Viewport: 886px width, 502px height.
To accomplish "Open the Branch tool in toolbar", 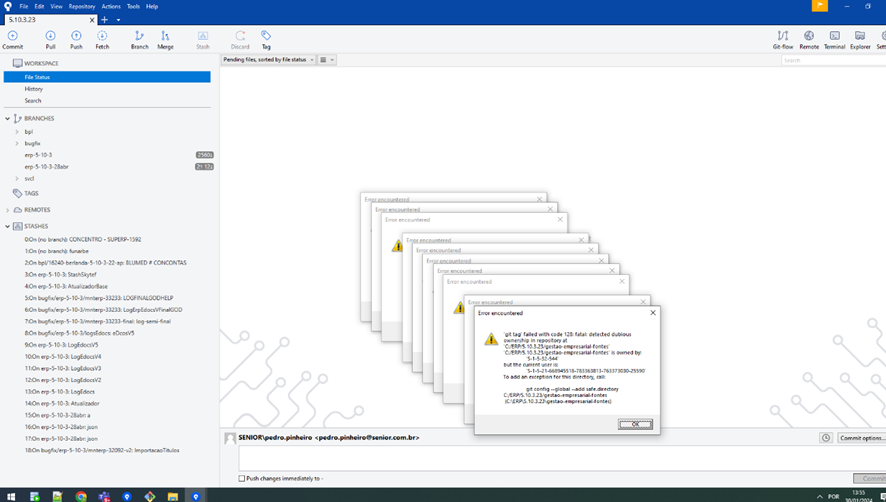I will point(140,40).
